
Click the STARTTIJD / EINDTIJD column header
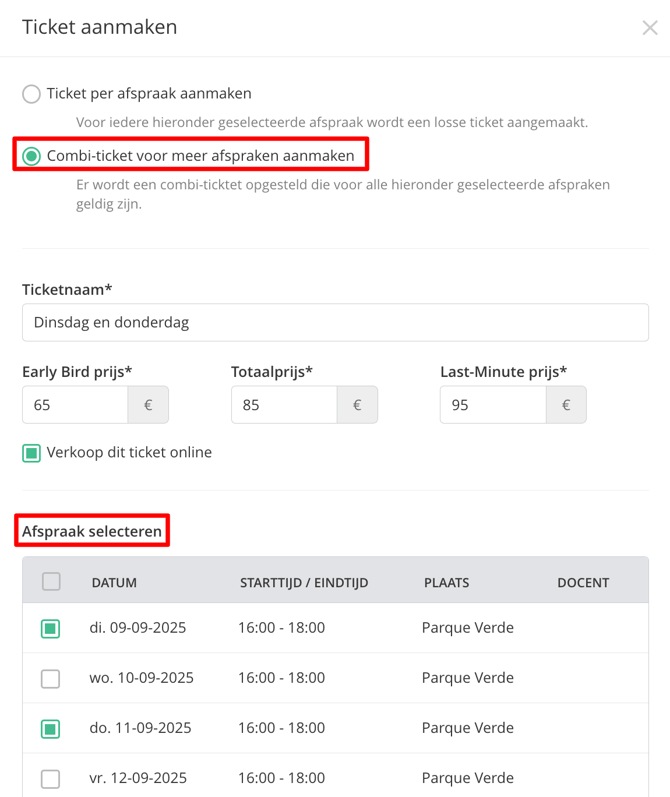[x=304, y=583]
